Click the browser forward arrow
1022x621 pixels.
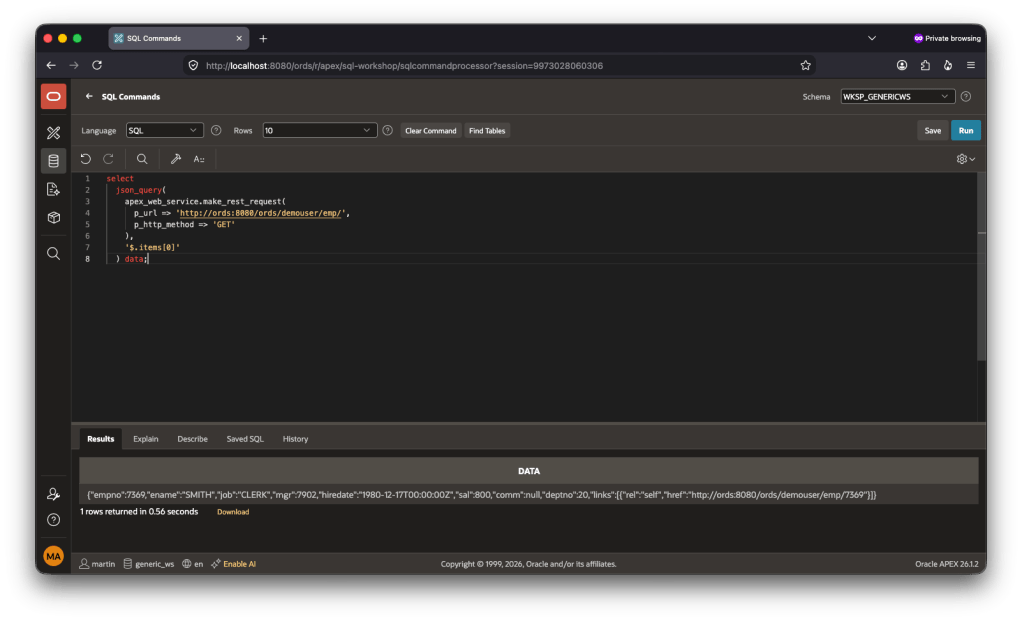click(x=74, y=65)
